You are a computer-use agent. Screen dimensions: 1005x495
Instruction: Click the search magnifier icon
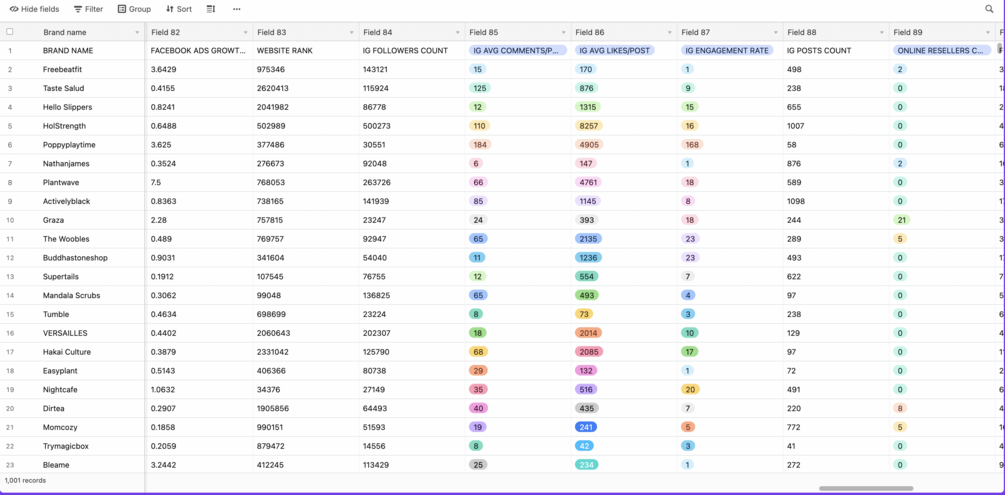[x=988, y=9]
